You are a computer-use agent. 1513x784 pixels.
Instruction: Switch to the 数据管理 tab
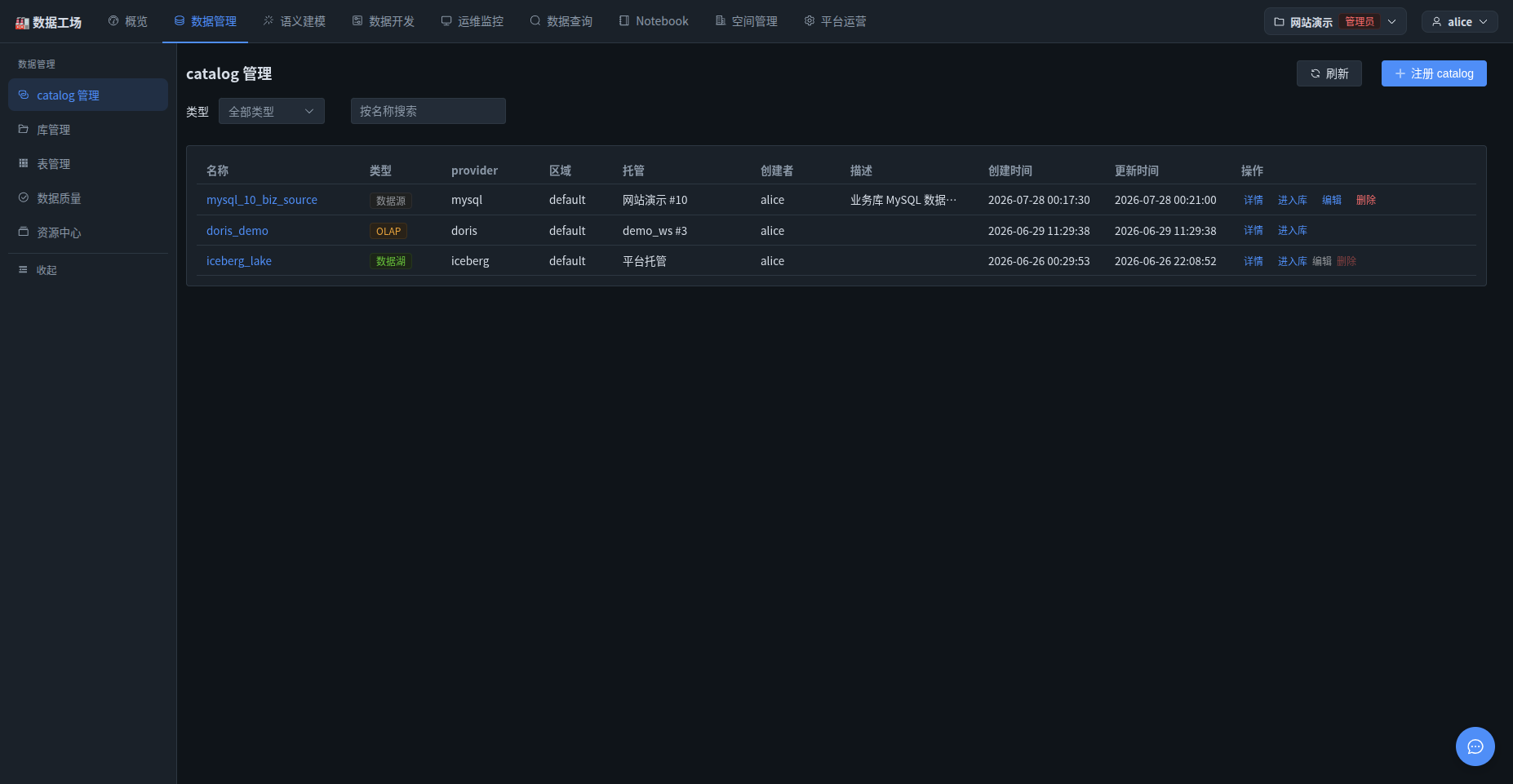click(206, 21)
